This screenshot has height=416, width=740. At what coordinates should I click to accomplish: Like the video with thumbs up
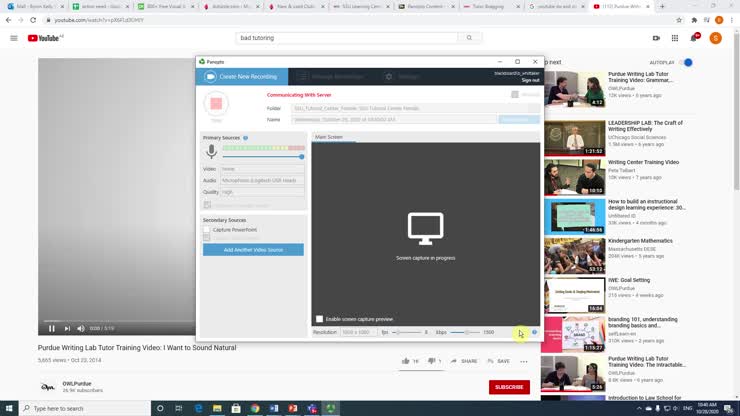click(x=406, y=361)
